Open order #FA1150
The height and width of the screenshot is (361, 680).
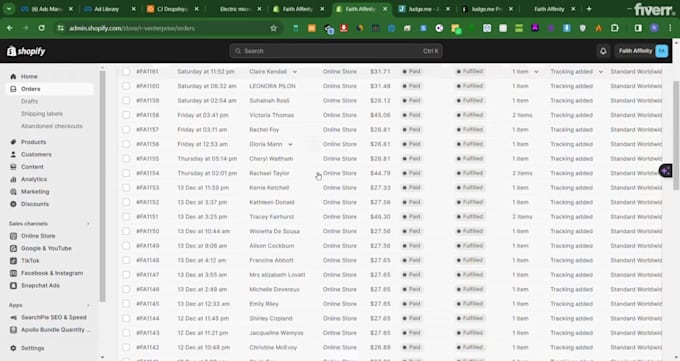(x=147, y=231)
